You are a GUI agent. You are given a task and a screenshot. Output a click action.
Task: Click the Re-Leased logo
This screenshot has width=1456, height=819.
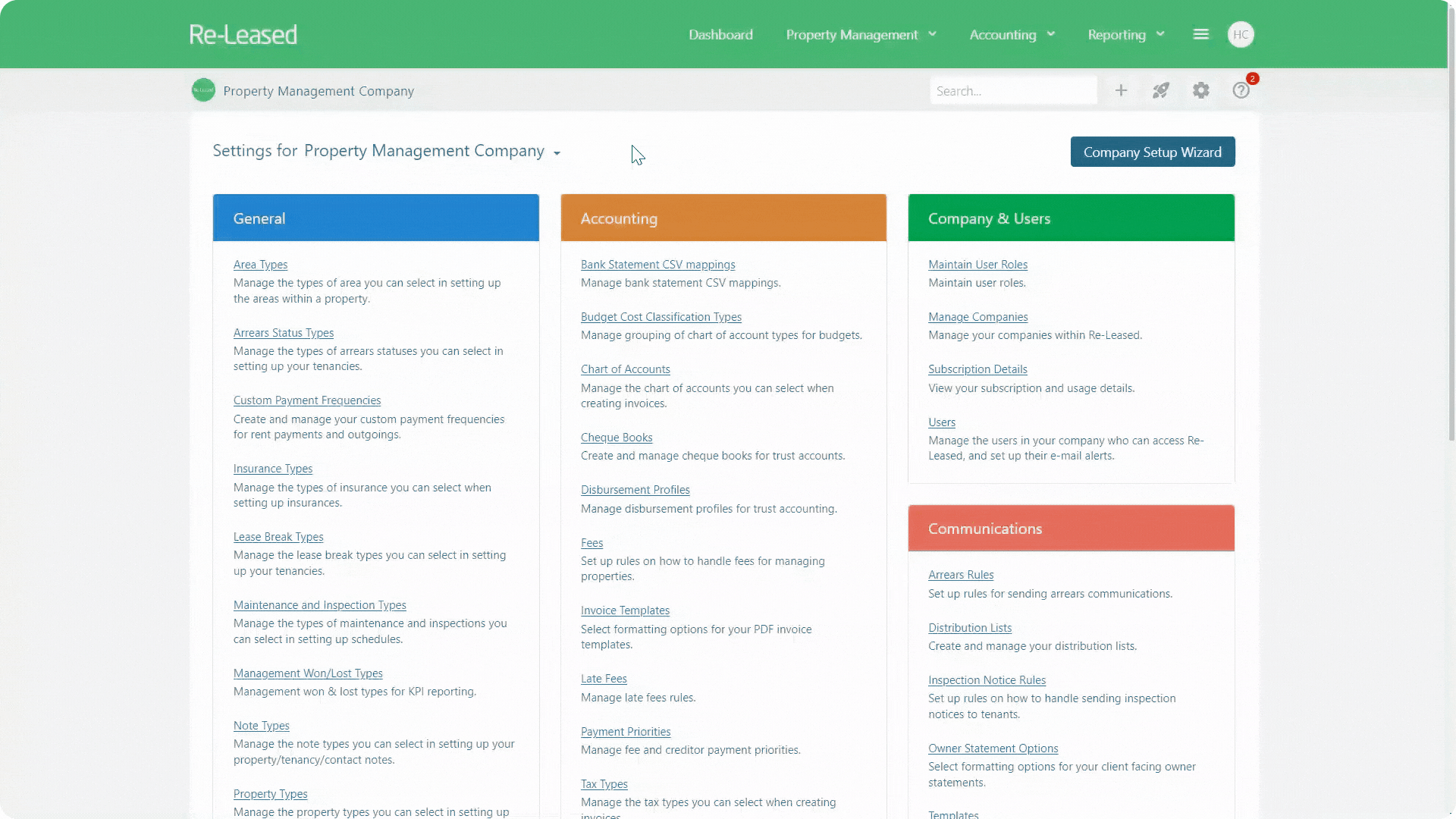click(x=243, y=34)
